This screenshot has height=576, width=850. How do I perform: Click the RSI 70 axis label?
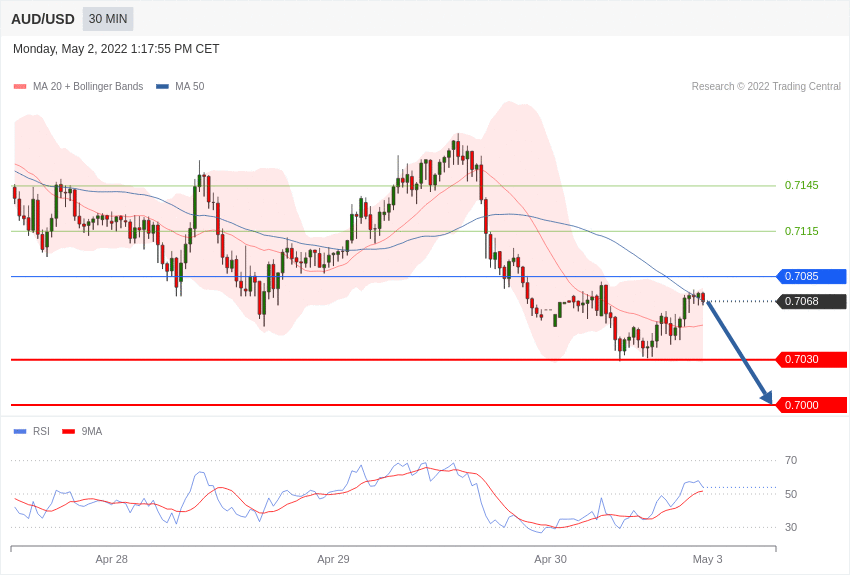(x=791, y=461)
